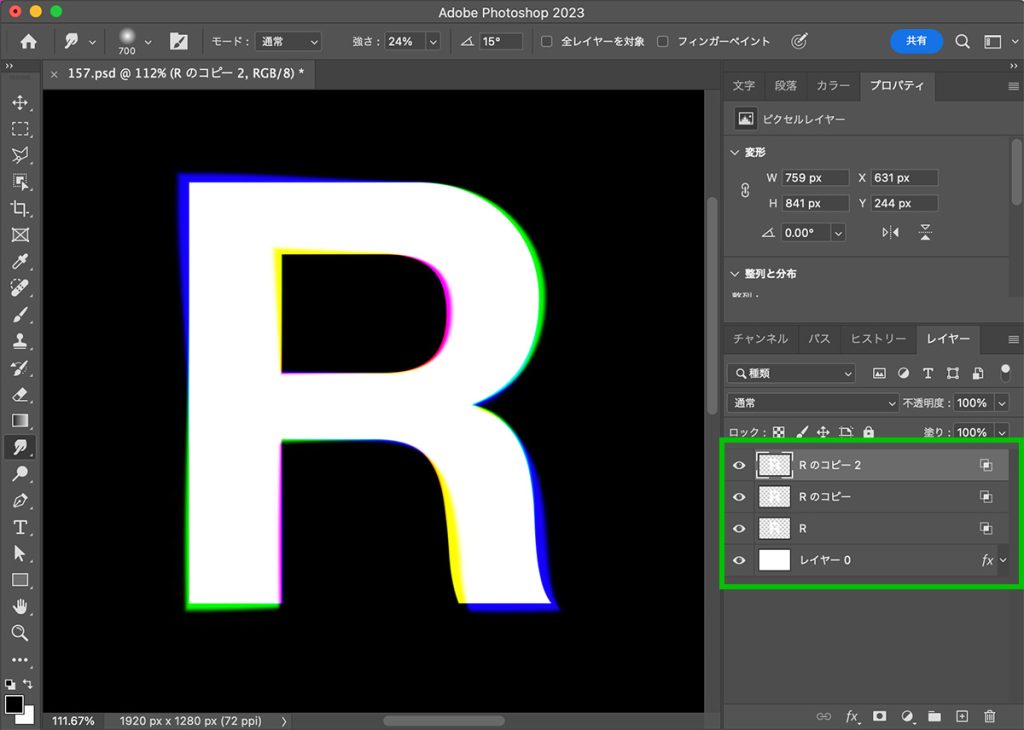1024x730 pixels.
Task: Open the 文字 panel tab
Action: pyautogui.click(x=744, y=86)
